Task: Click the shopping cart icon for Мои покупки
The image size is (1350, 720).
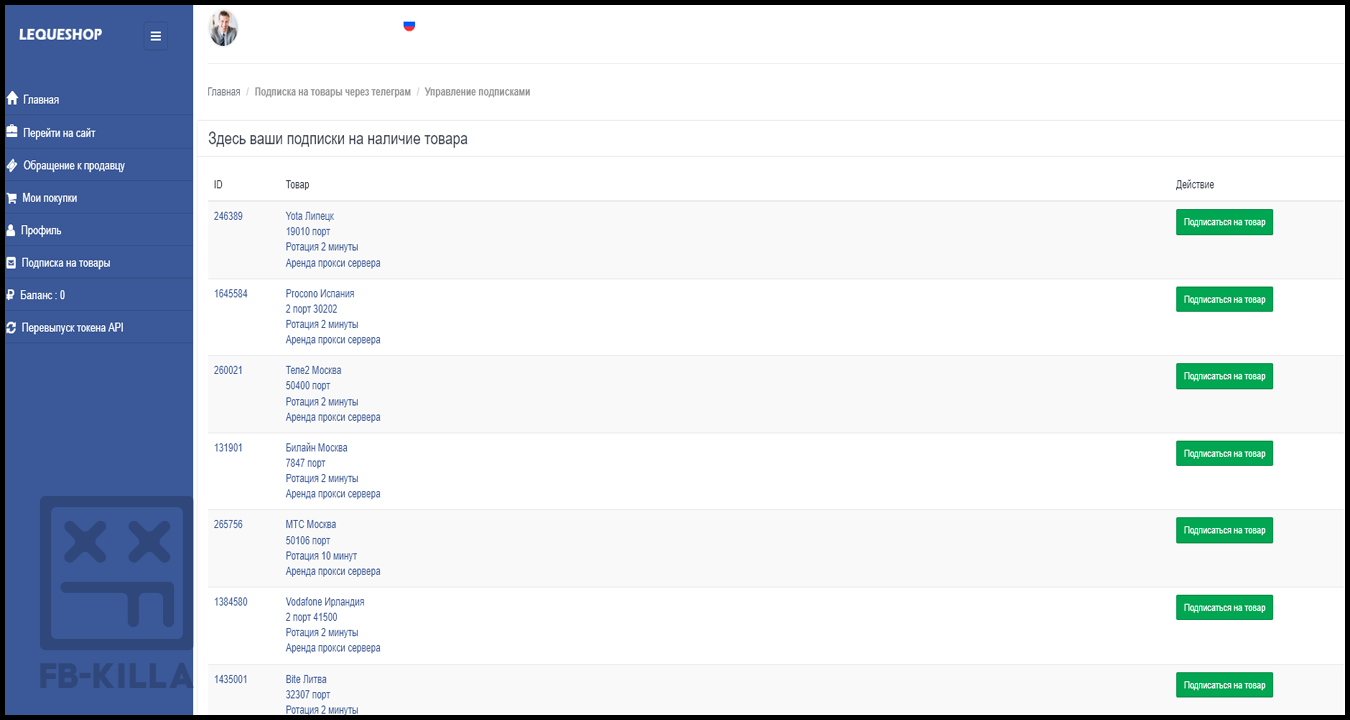Action: (12, 198)
